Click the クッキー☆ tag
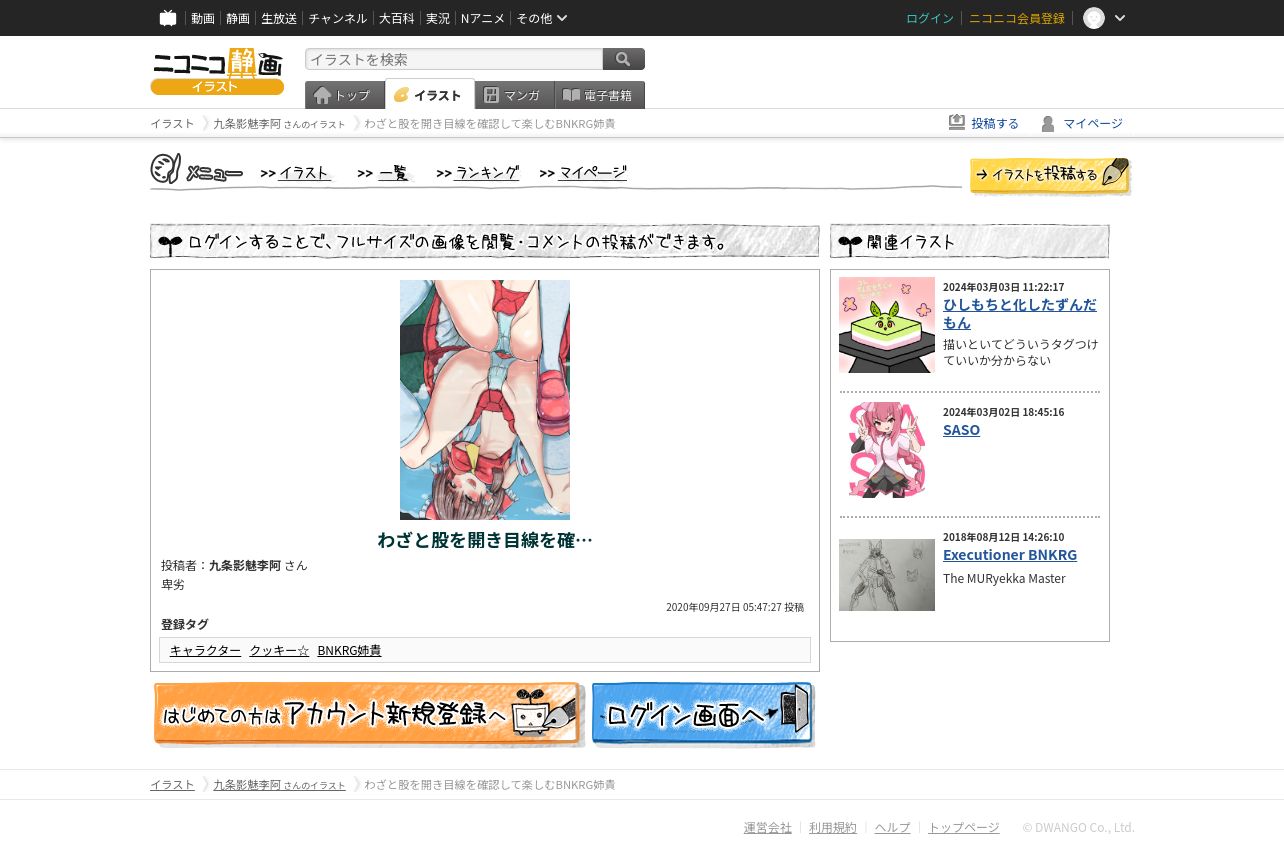 279,651
